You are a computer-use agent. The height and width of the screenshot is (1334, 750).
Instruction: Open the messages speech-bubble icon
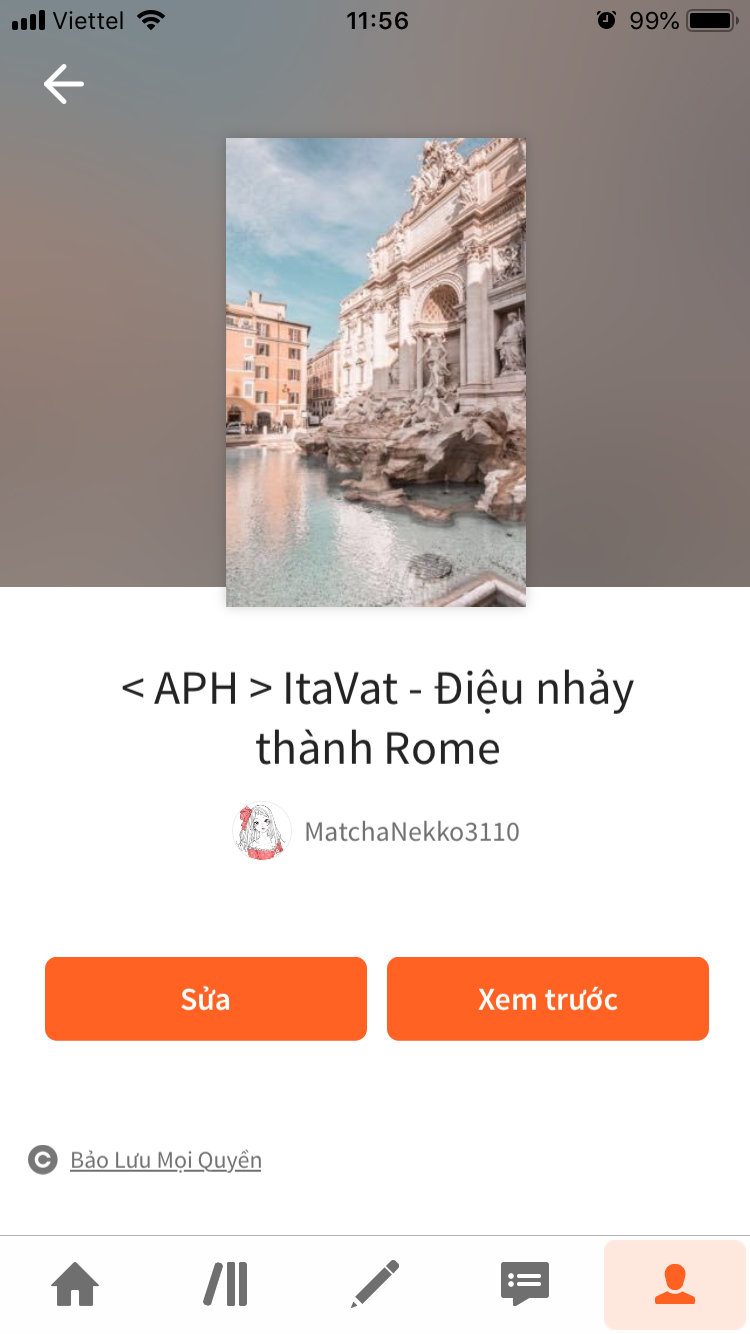coord(525,1285)
